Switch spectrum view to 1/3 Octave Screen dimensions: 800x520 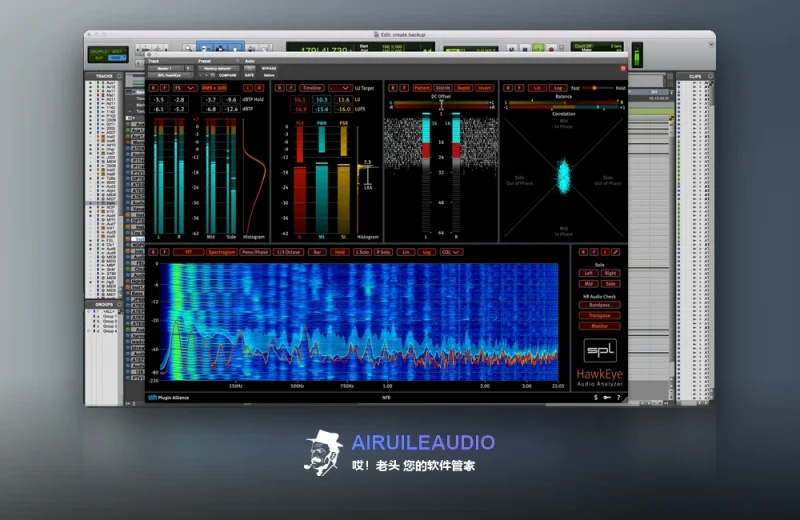(289, 252)
